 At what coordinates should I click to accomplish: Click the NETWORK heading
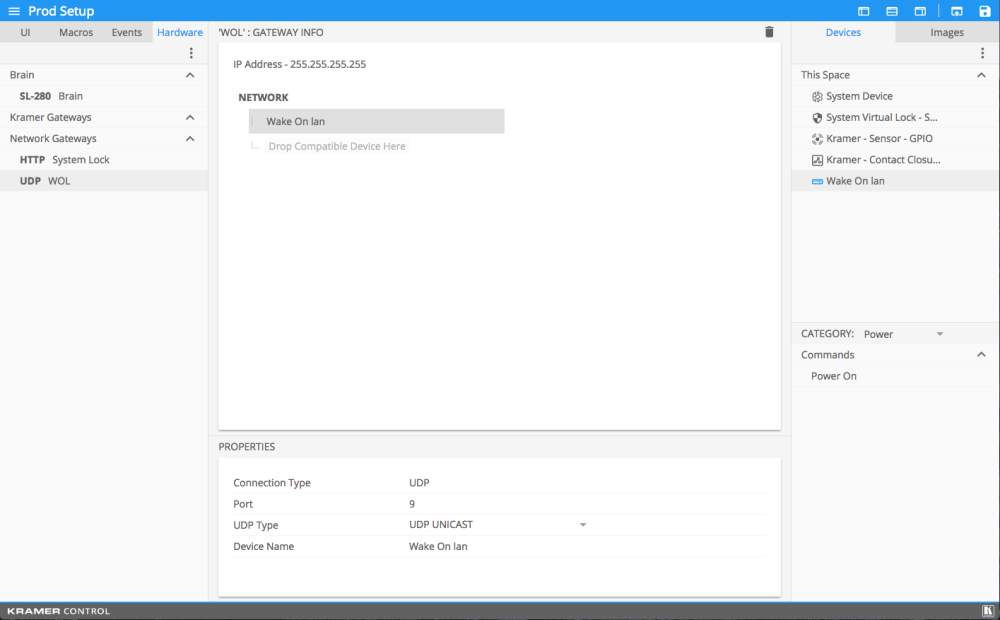tap(263, 98)
